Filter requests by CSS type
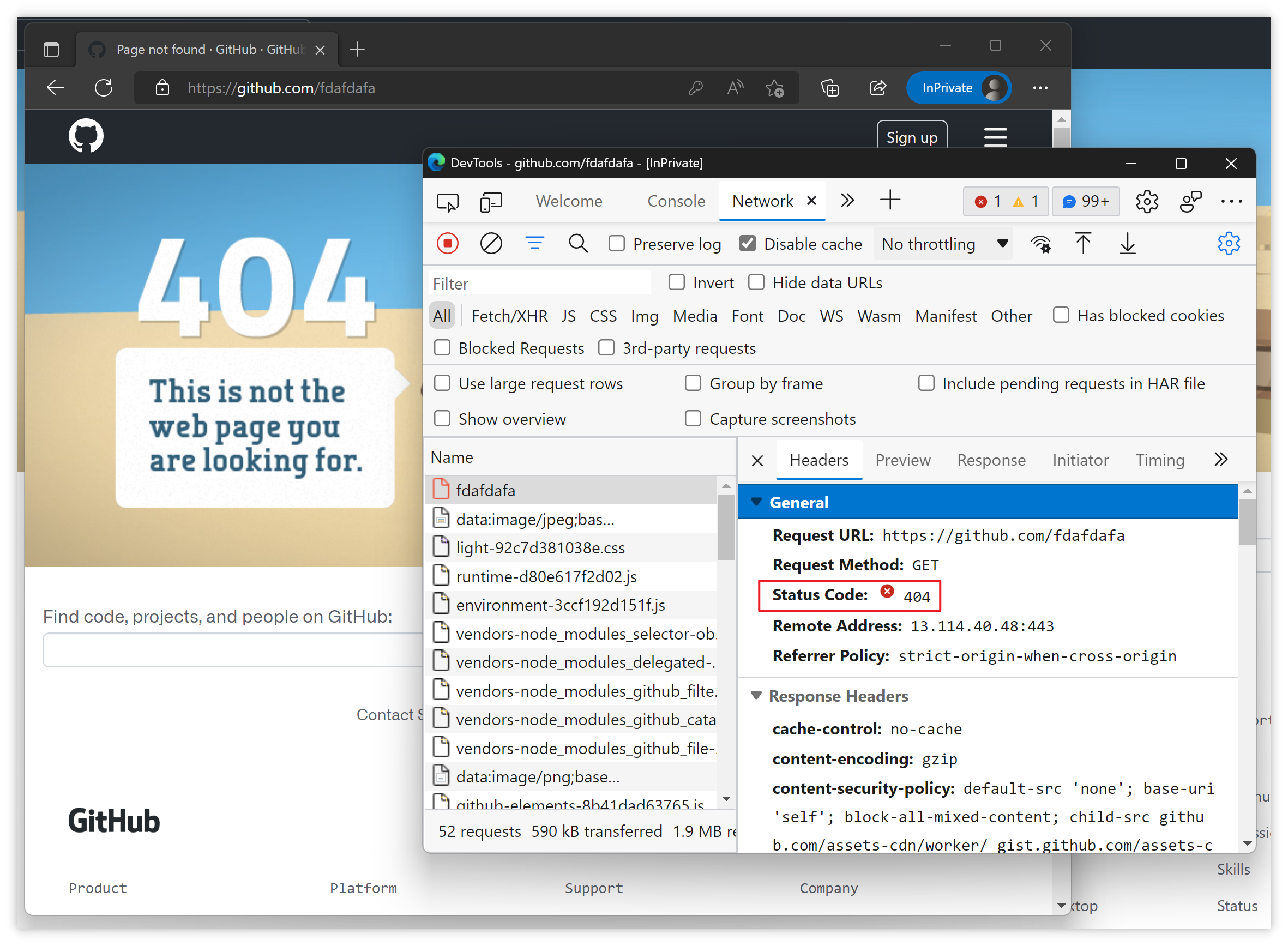This screenshot has width=1288, height=946. pyautogui.click(x=603, y=316)
